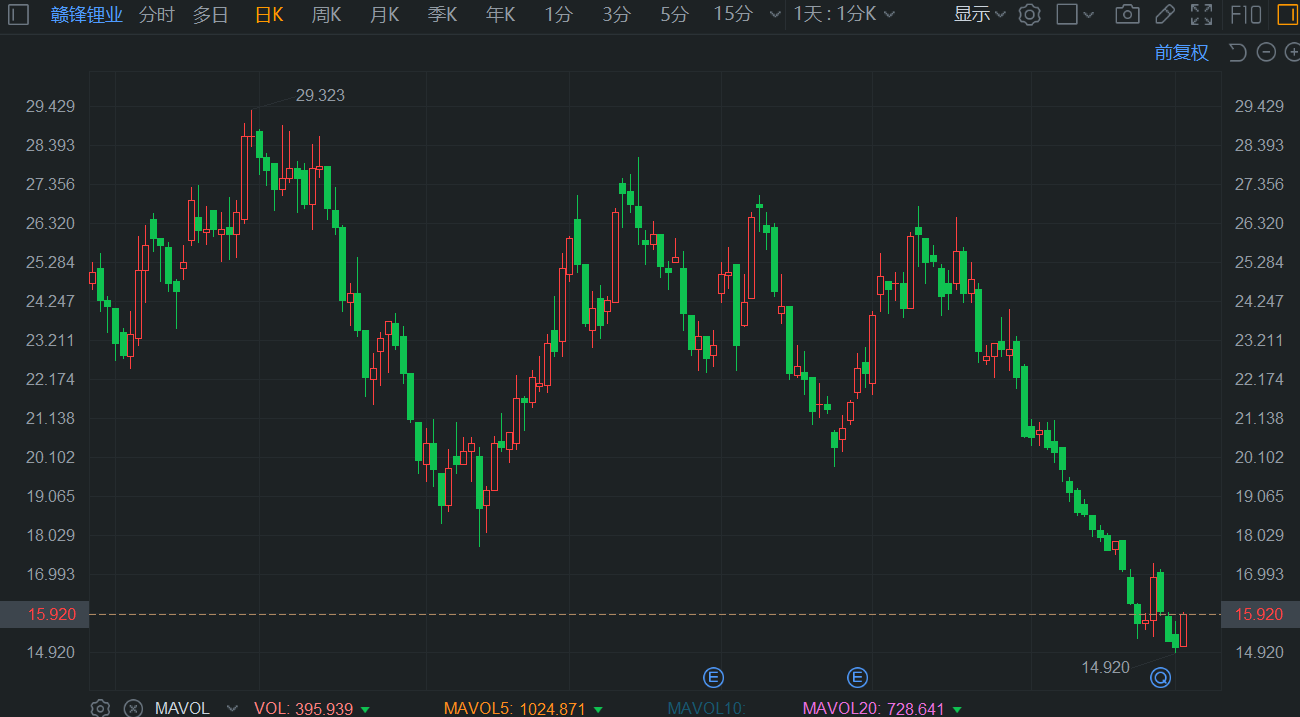Zoom in the chart with the plus icon
This screenshot has width=1300, height=717.
1291,51
